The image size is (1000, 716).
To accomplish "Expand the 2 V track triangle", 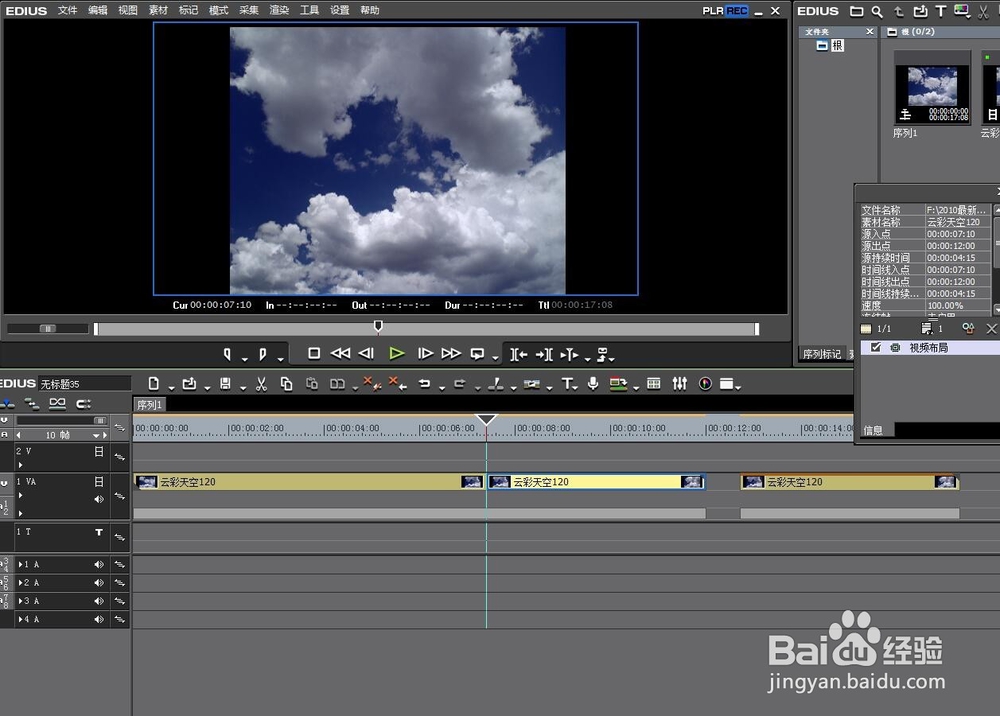I will tap(20, 465).
